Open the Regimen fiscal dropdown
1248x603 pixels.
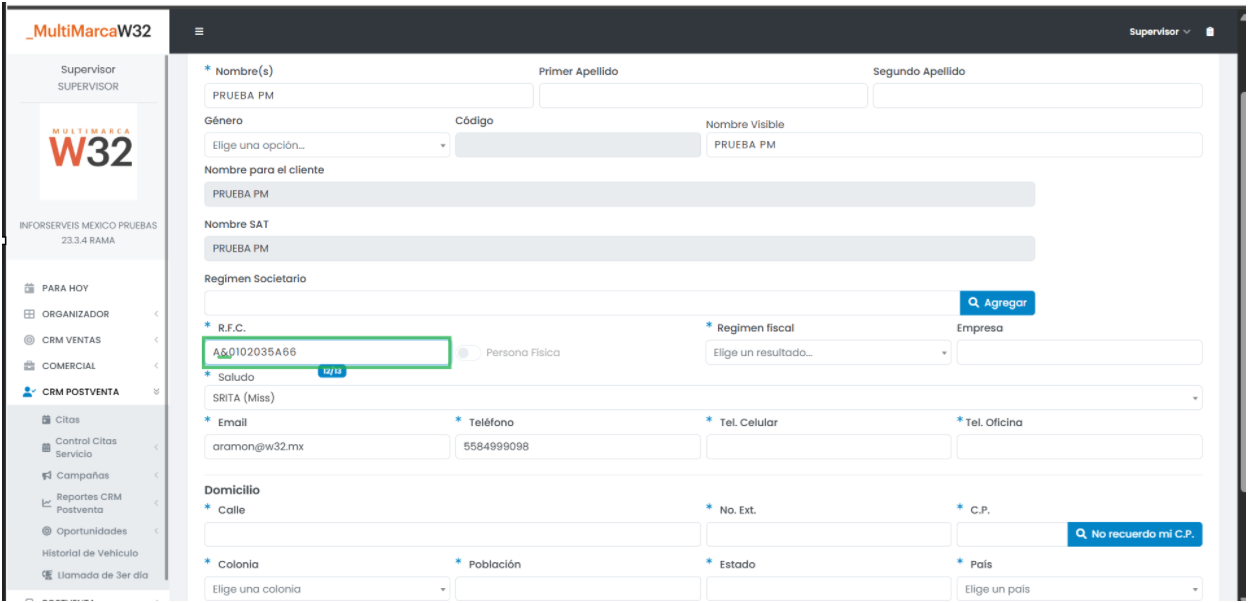point(827,353)
